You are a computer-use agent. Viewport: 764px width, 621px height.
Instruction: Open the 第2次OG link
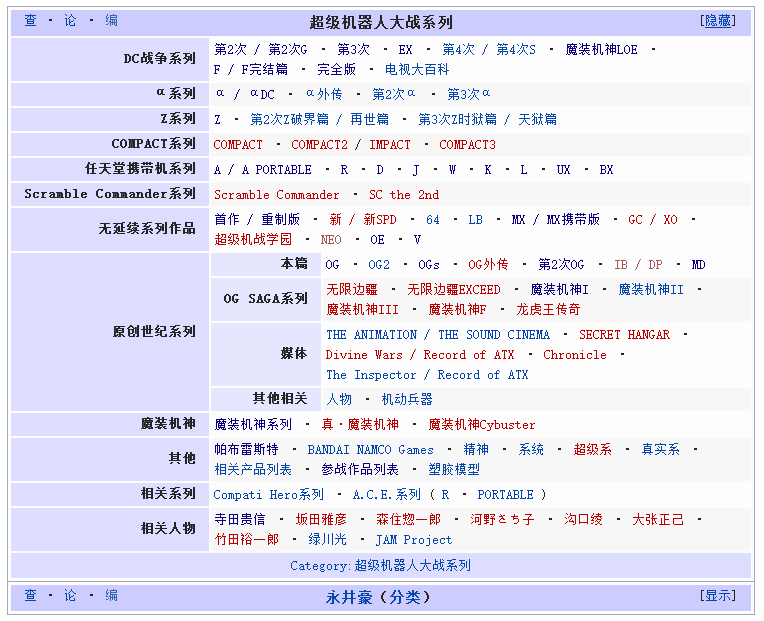point(561,264)
